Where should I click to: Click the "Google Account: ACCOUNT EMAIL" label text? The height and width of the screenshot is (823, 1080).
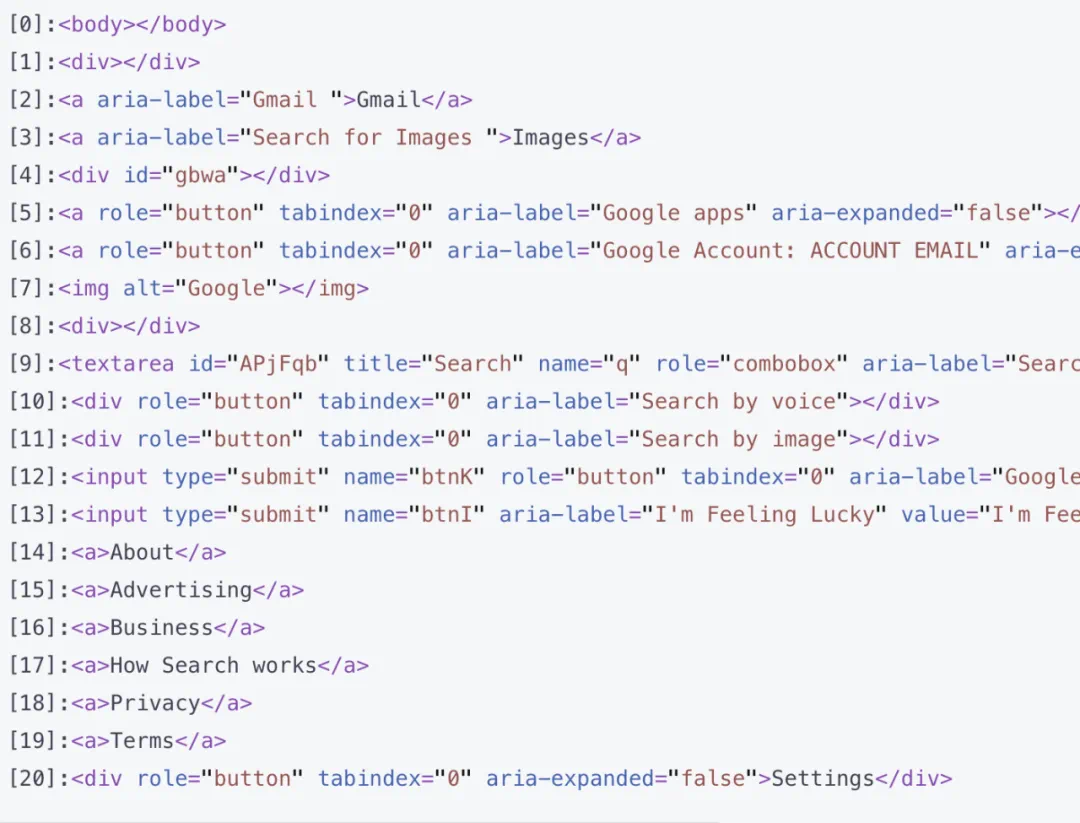[x=790, y=251]
